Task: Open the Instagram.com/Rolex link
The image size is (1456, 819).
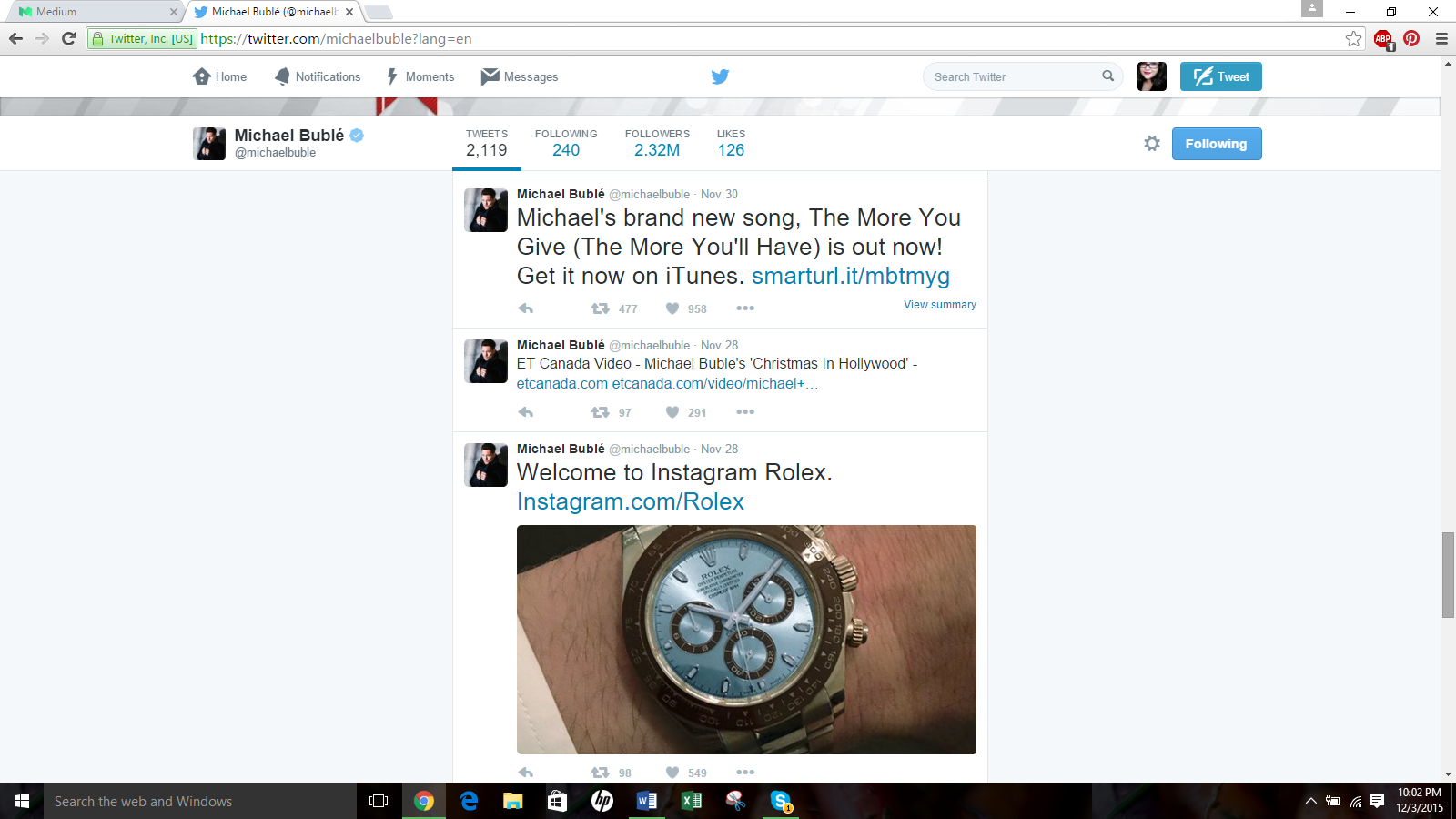Action: click(631, 501)
